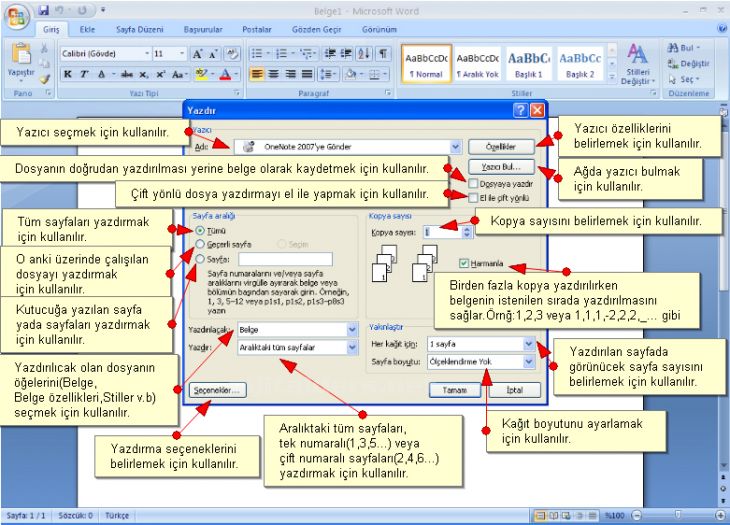The height and width of the screenshot is (525, 730).
Task: Shrink font size with small A
Action: pyautogui.click(x=214, y=54)
